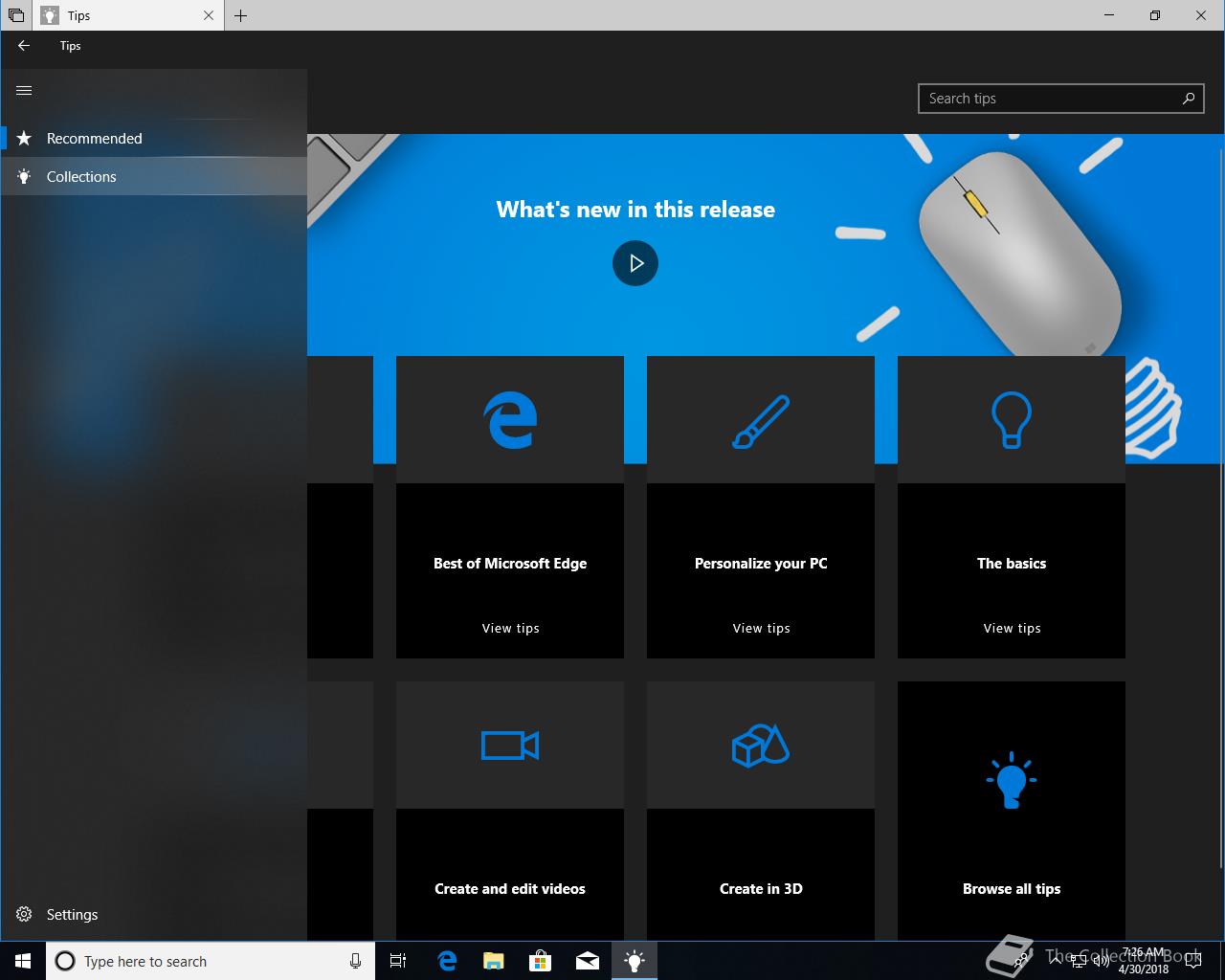The width and height of the screenshot is (1225, 980).
Task: Launch Microsoft Edge from taskbar
Action: (x=447, y=961)
